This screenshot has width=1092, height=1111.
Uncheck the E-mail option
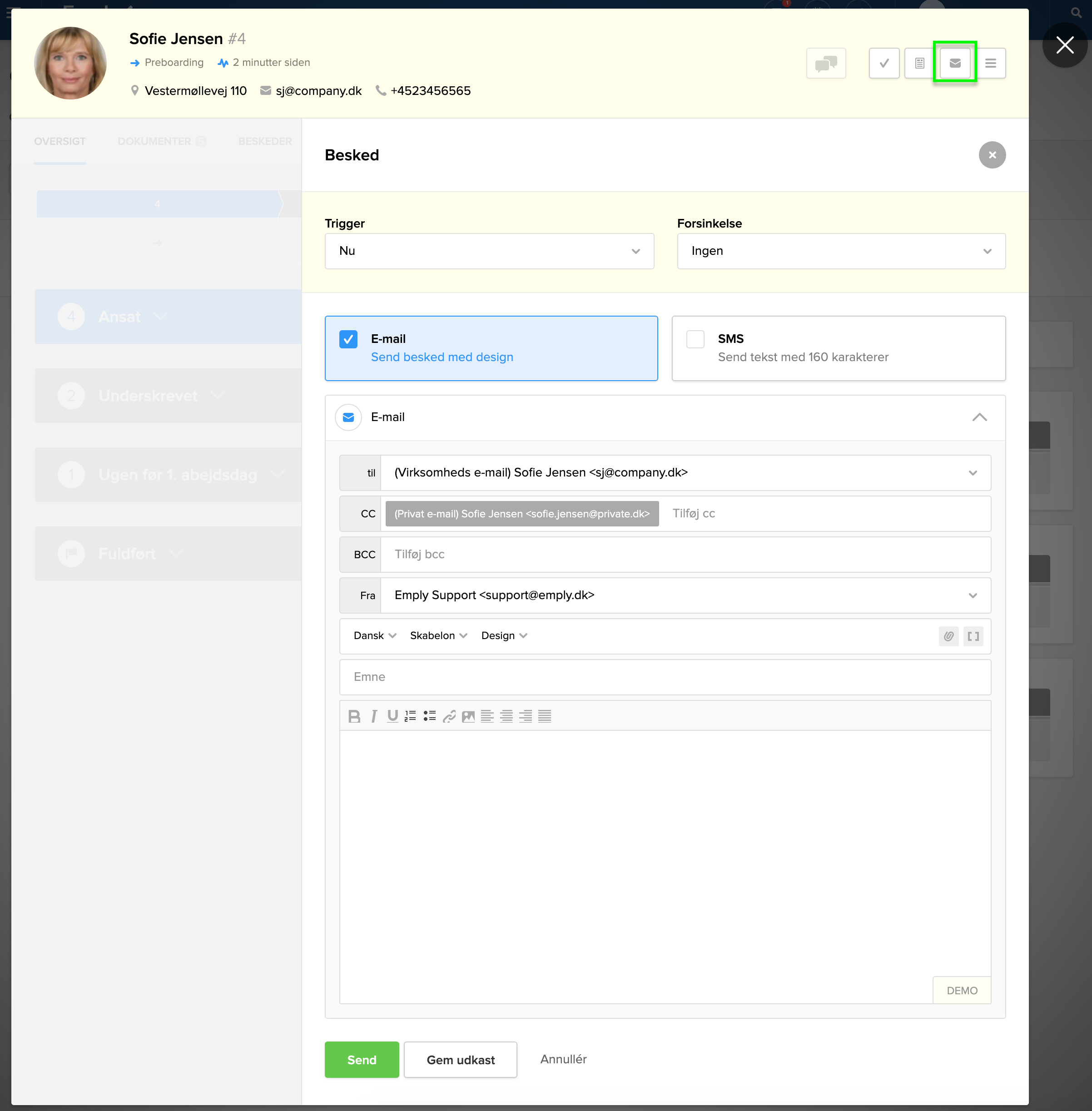pyautogui.click(x=349, y=339)
